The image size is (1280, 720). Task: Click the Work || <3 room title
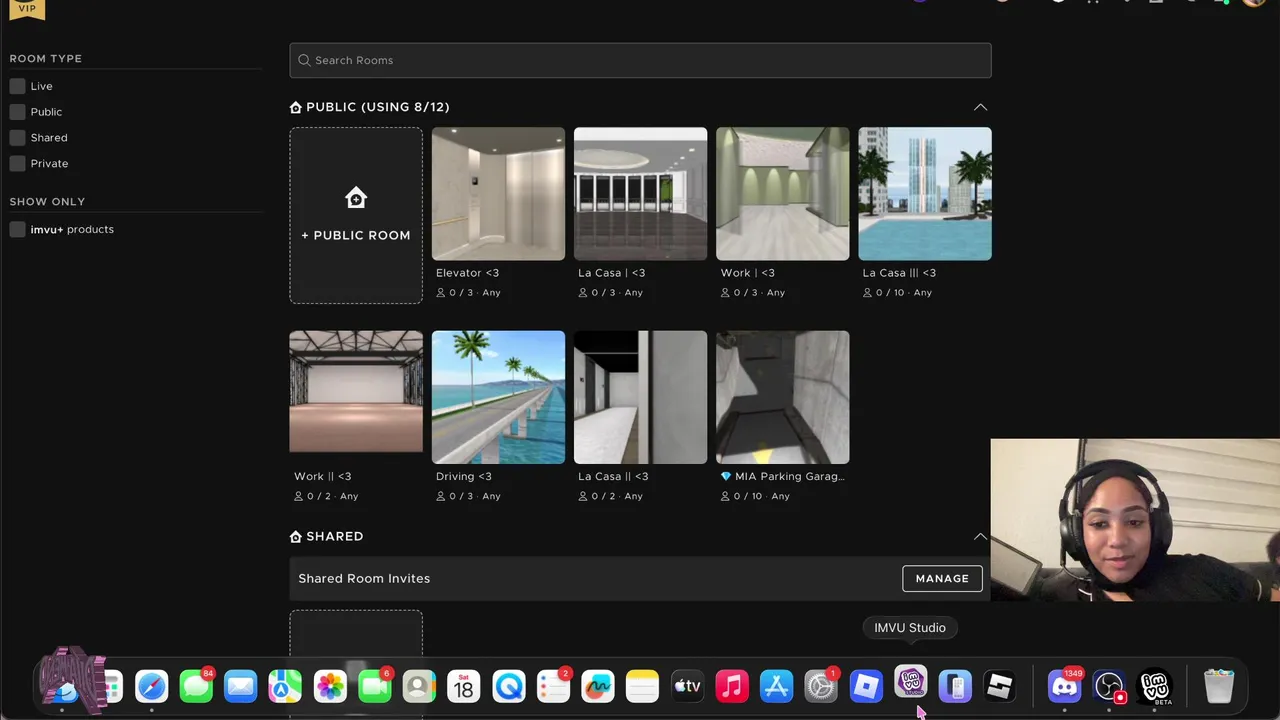pyautogui.click(x=322, y=477)
